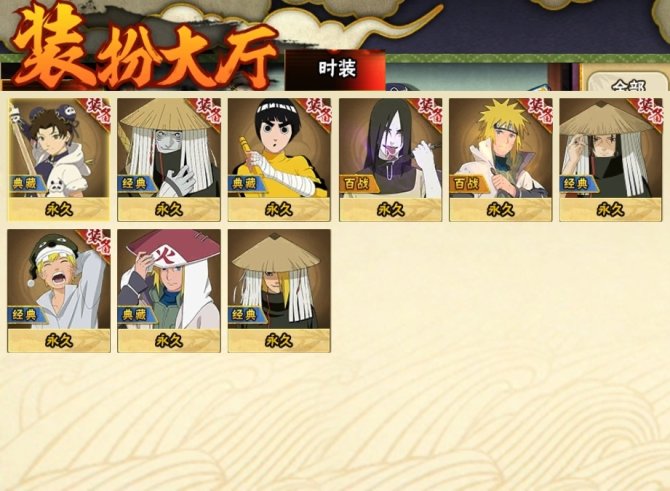Open the 时装 tab
This screenshot has width=670, height=491.
[336, 69]
